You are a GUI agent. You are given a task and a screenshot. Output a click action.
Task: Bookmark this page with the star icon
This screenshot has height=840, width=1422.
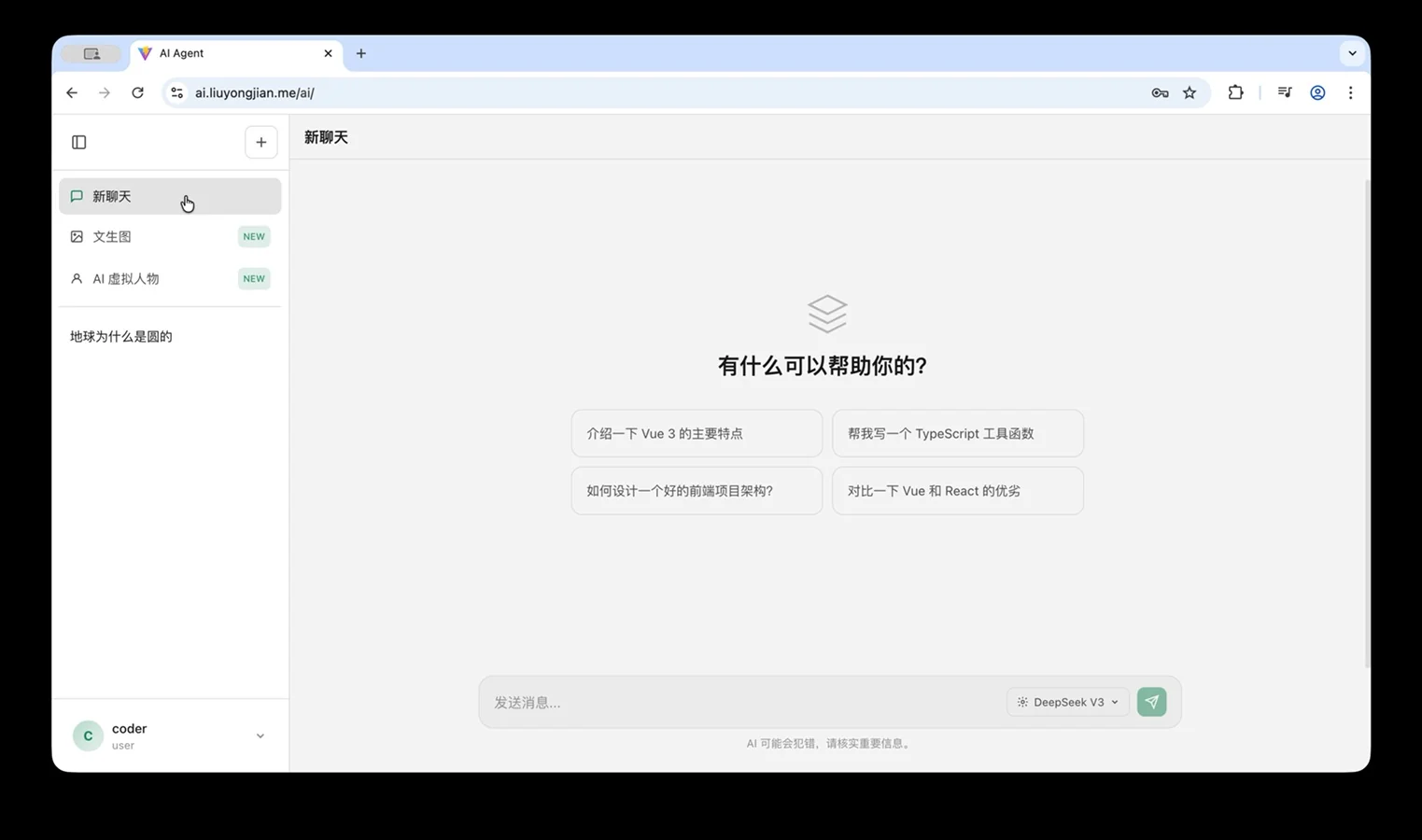[1190, 92]
